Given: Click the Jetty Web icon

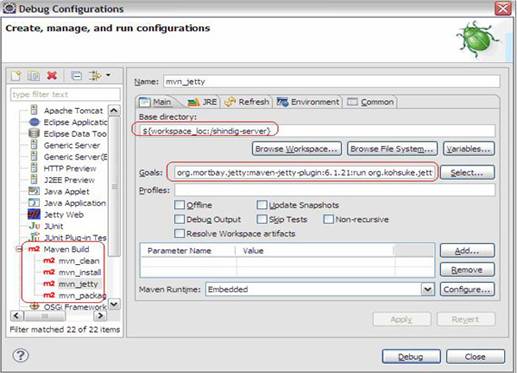Looking at the screenshot, I should [34, 214].
